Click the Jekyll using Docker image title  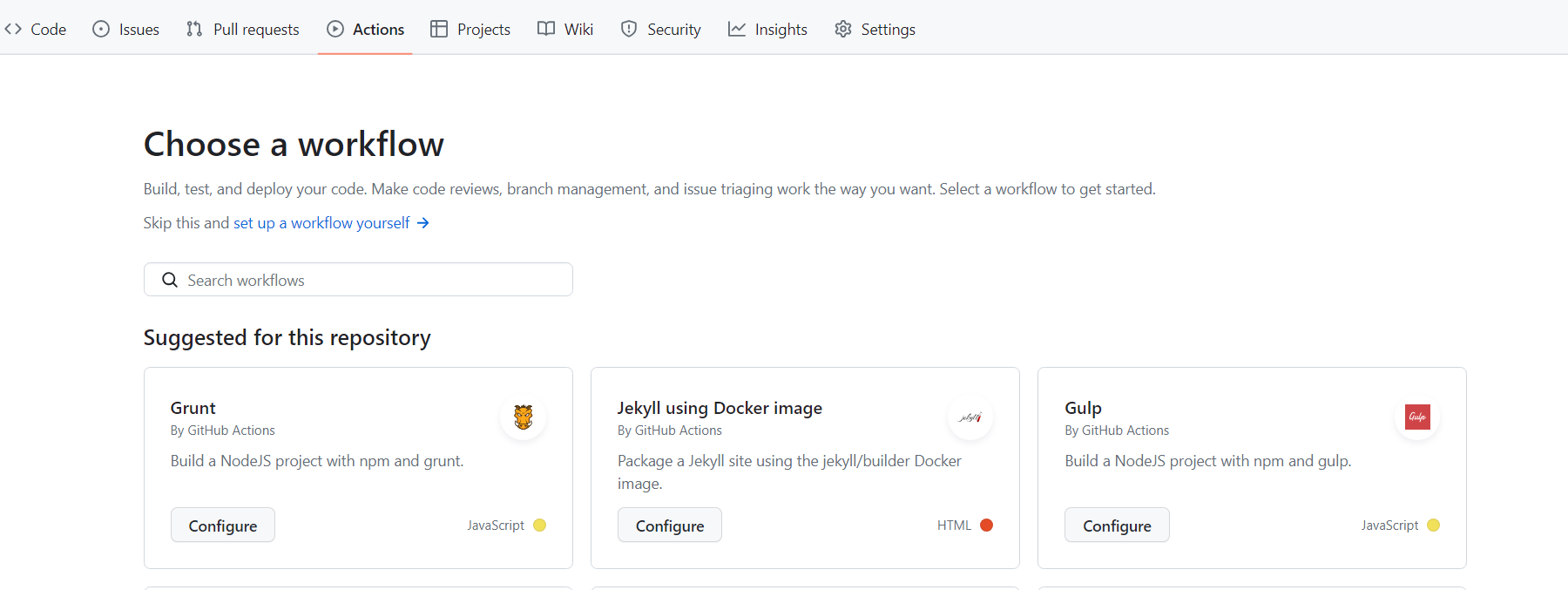(x=720, y=408)
